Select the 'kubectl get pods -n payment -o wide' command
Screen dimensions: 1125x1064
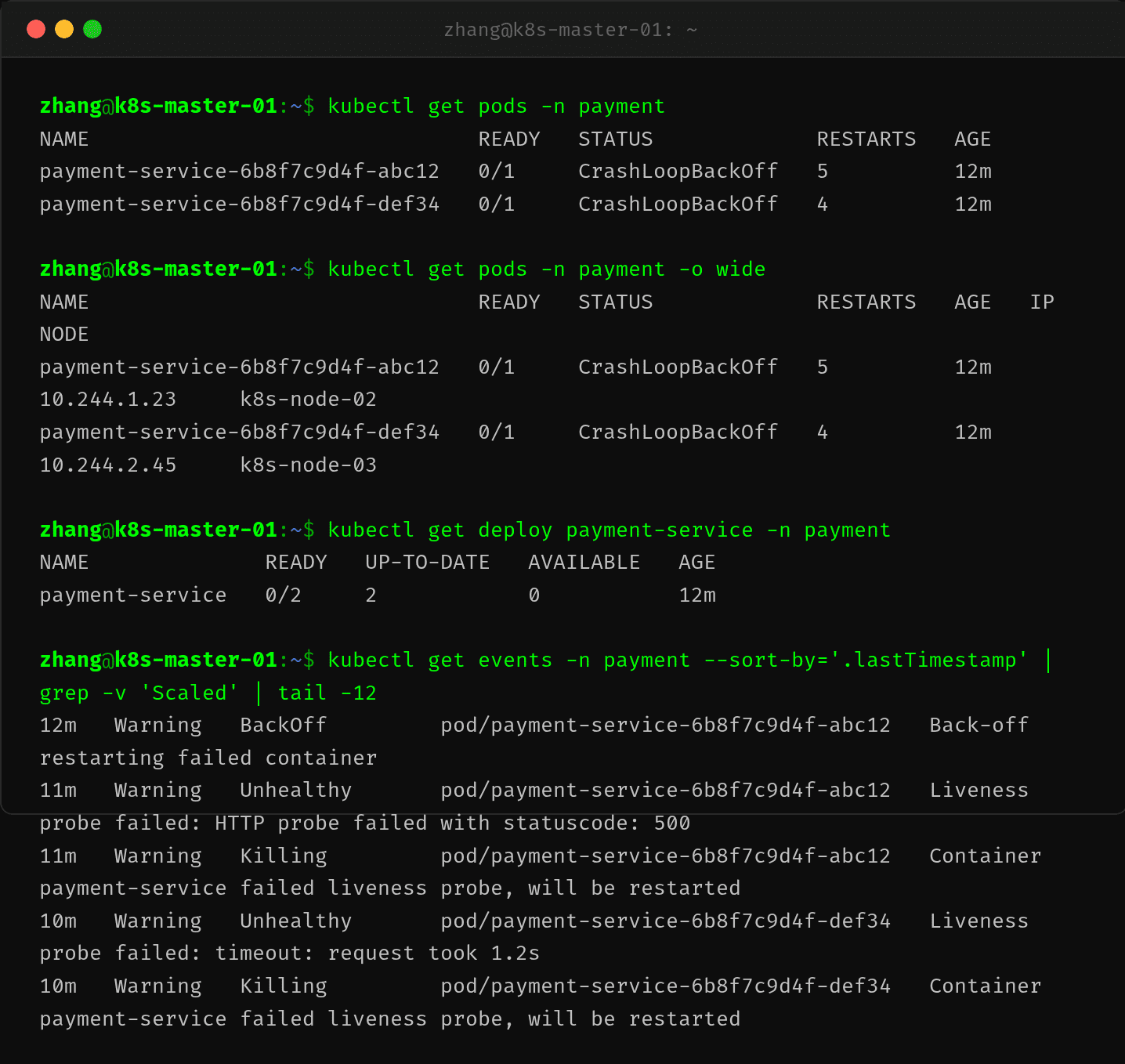tap(546, 269)
